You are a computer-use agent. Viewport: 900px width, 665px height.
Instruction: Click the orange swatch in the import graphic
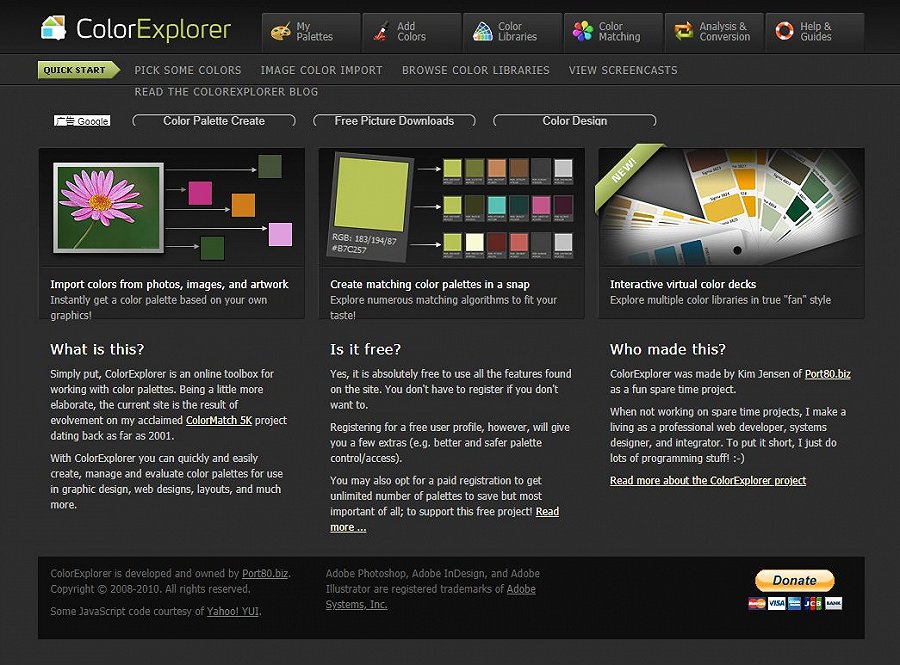point(243,205)
